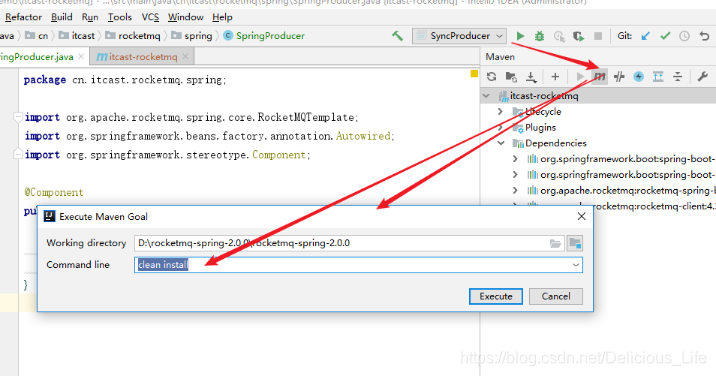Click the @Component annotation in code
Image resolution: width=716 pixels, height=376 pixels.
click(54, 192)
